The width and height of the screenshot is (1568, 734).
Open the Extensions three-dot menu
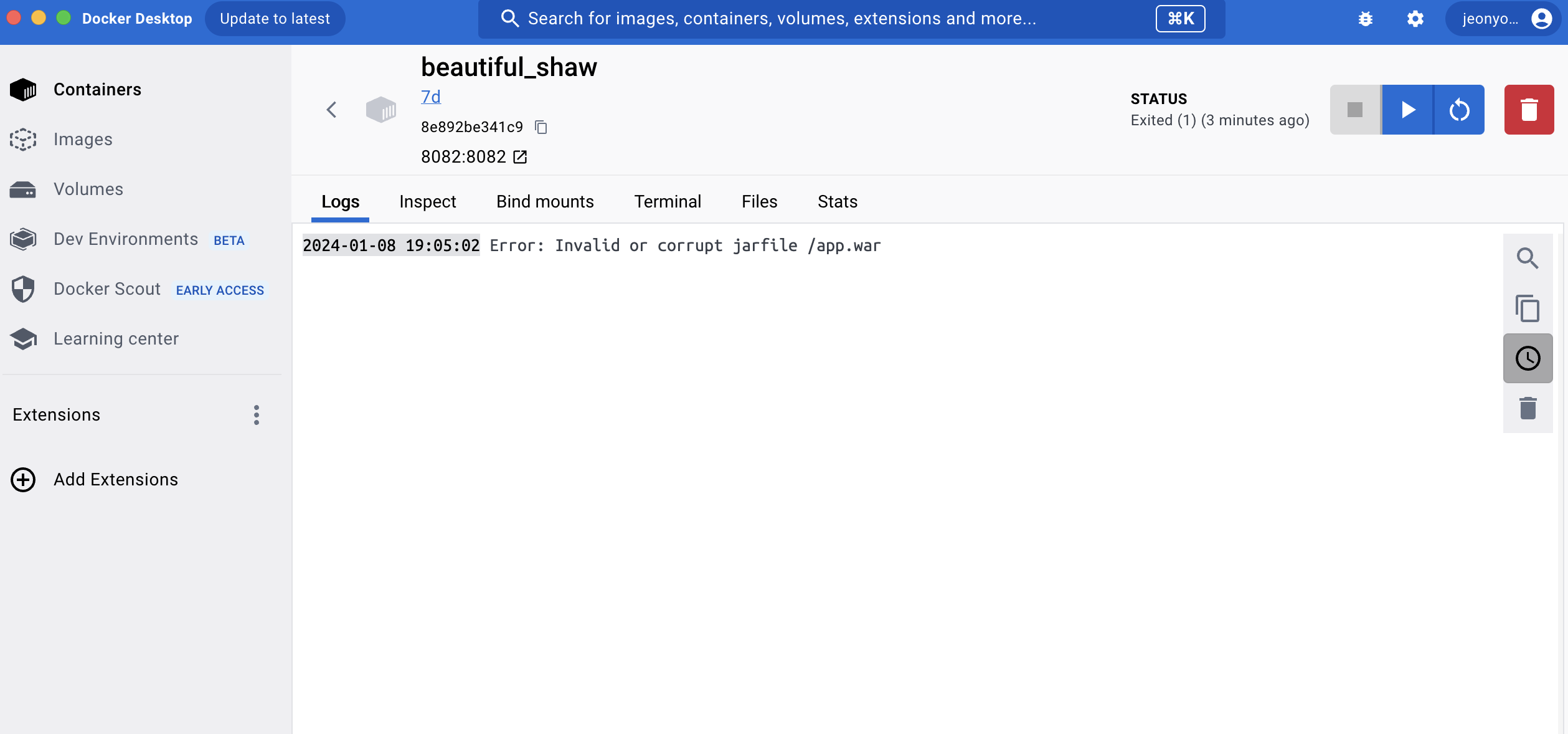tap(256, 415)
